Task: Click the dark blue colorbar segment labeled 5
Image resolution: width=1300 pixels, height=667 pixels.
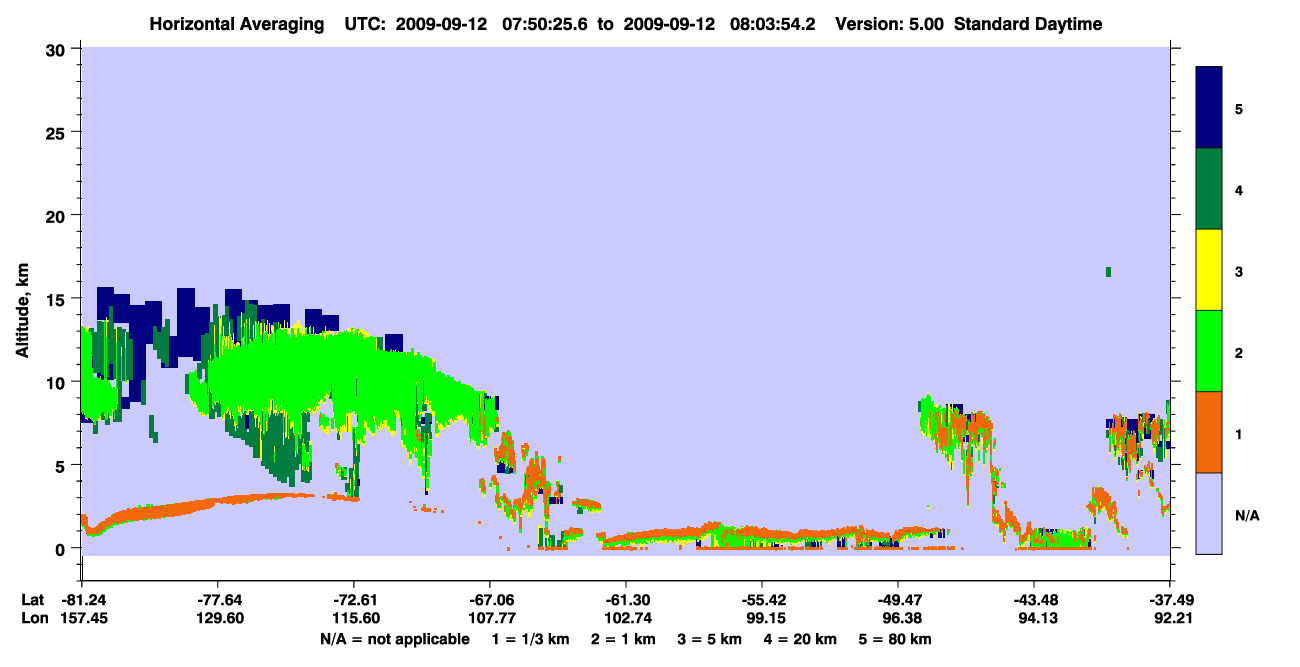Action: 1209,108
